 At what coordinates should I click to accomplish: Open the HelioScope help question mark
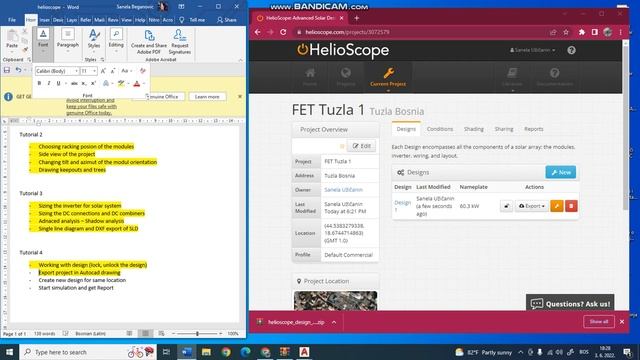pos(571,50)
